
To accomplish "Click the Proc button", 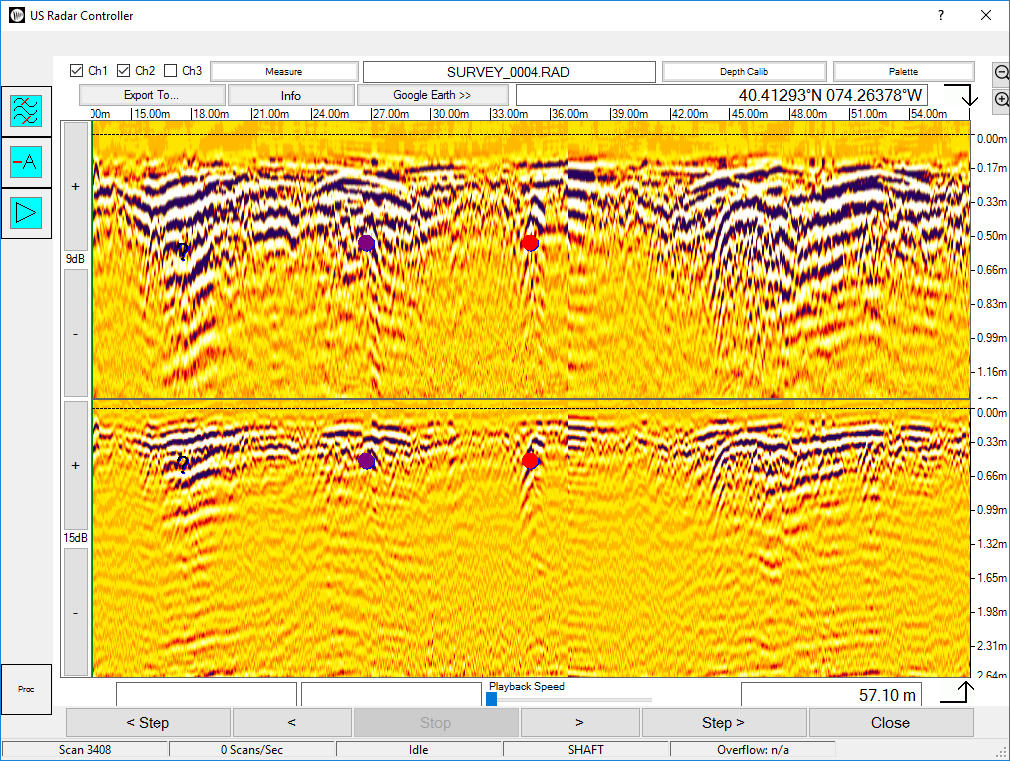I will pyautogui.click(x=26, y=689).
